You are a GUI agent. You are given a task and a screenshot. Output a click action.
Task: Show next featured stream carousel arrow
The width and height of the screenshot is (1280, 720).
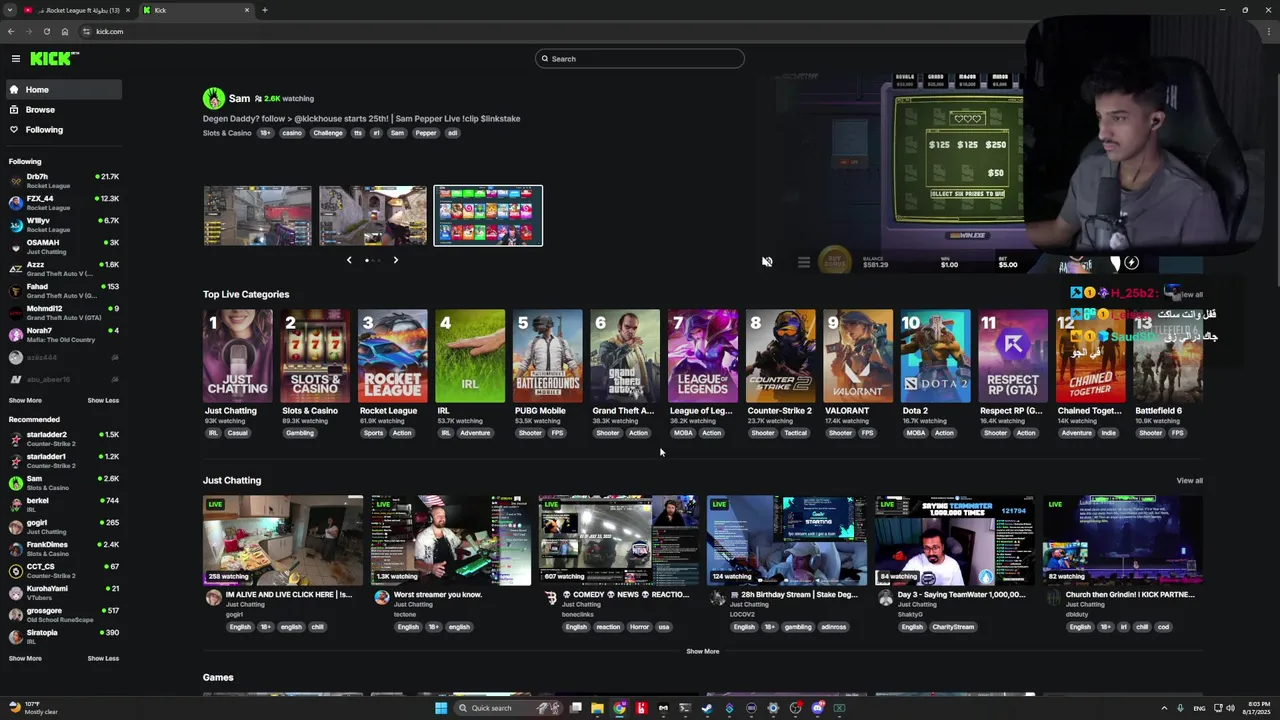[395, 260]
